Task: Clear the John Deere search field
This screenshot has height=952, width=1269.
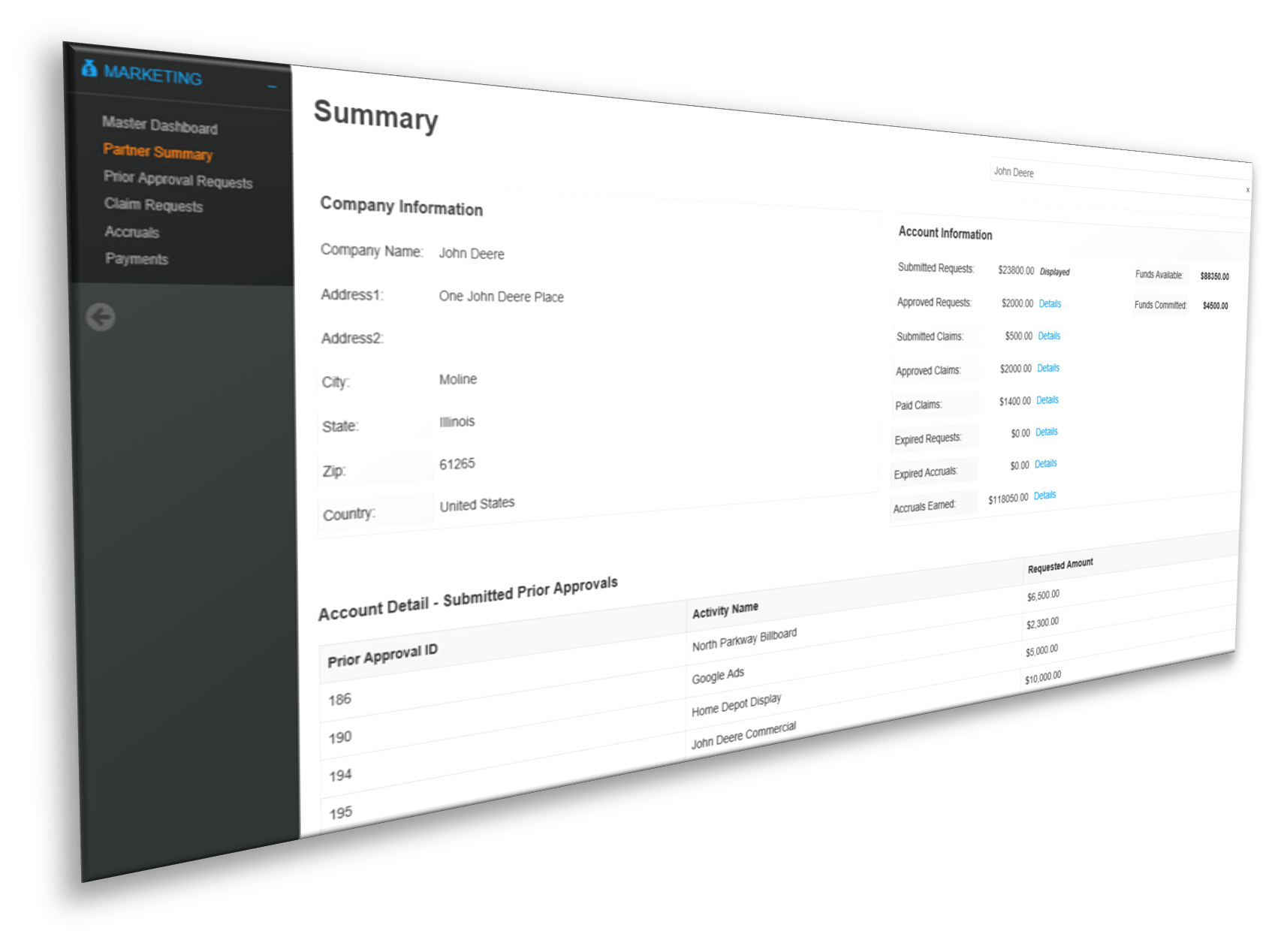Action: point(1247,190)
